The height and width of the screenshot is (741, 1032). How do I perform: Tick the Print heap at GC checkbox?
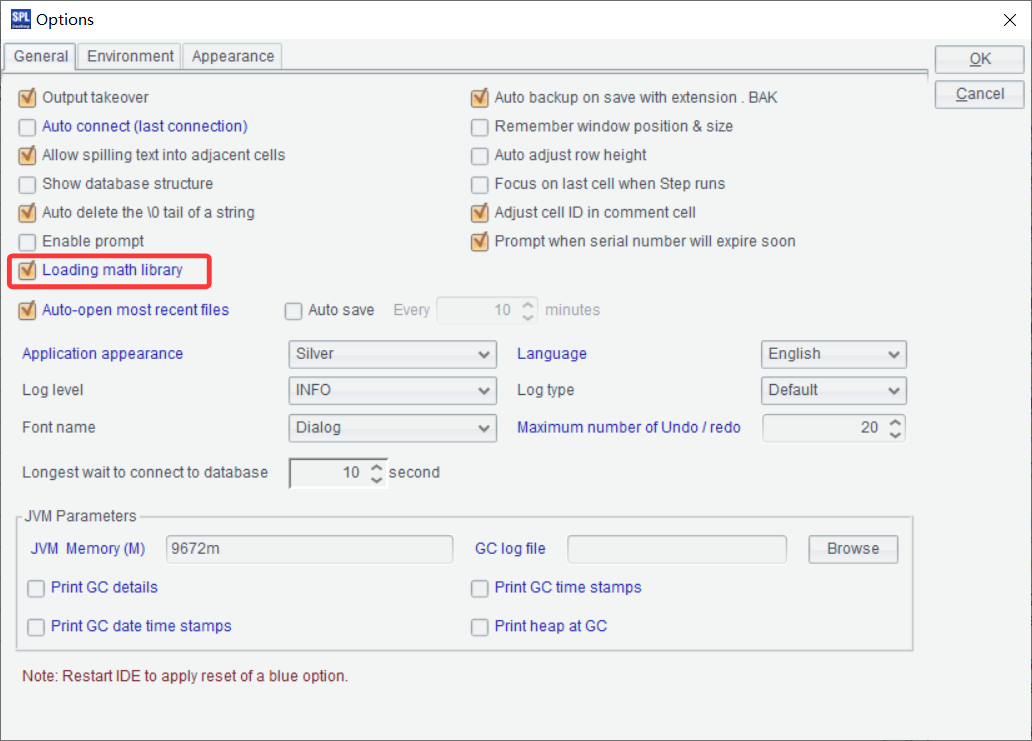coord(480,627)
